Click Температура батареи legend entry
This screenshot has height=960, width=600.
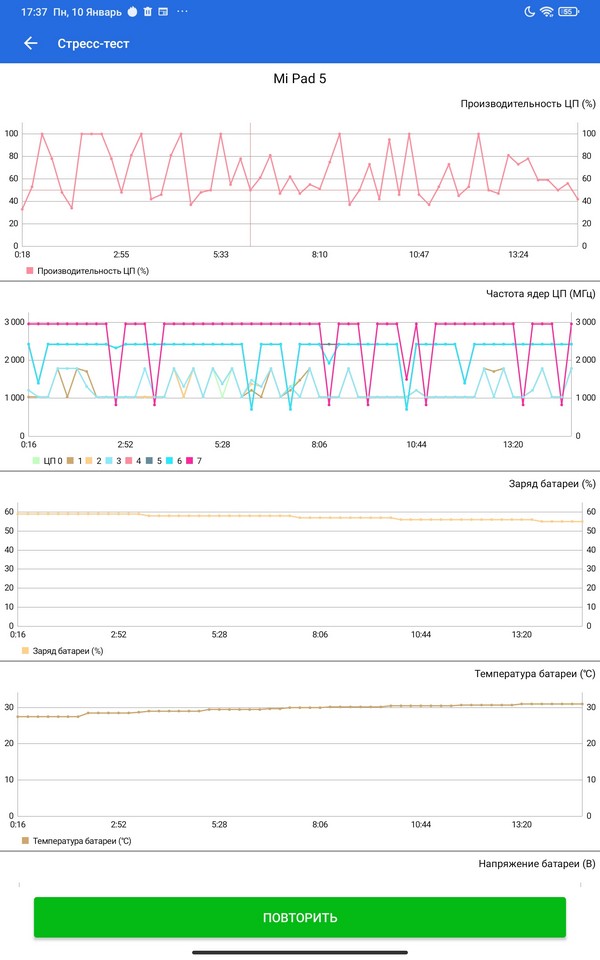(76, 841)
